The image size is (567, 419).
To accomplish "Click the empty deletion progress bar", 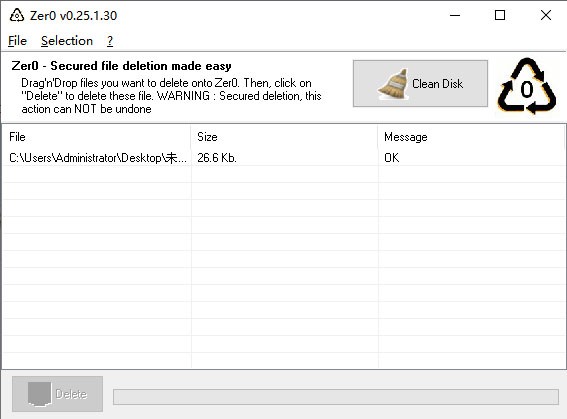I will click(336, 397).
